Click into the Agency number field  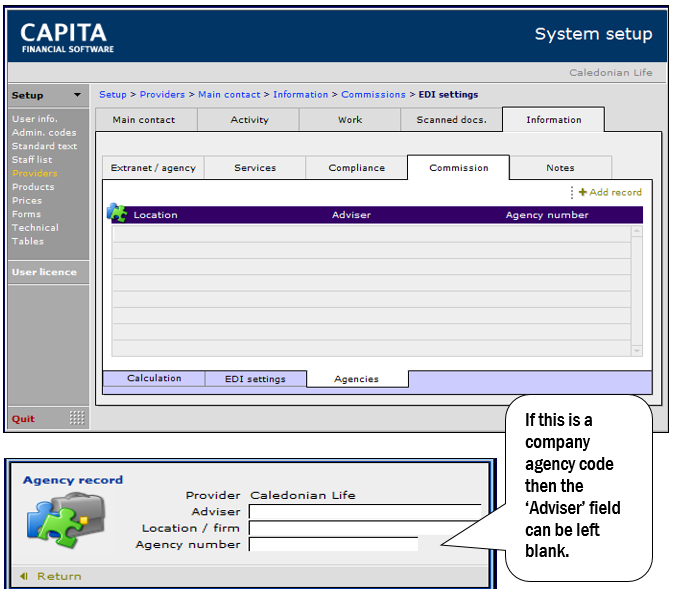point(334,544)
